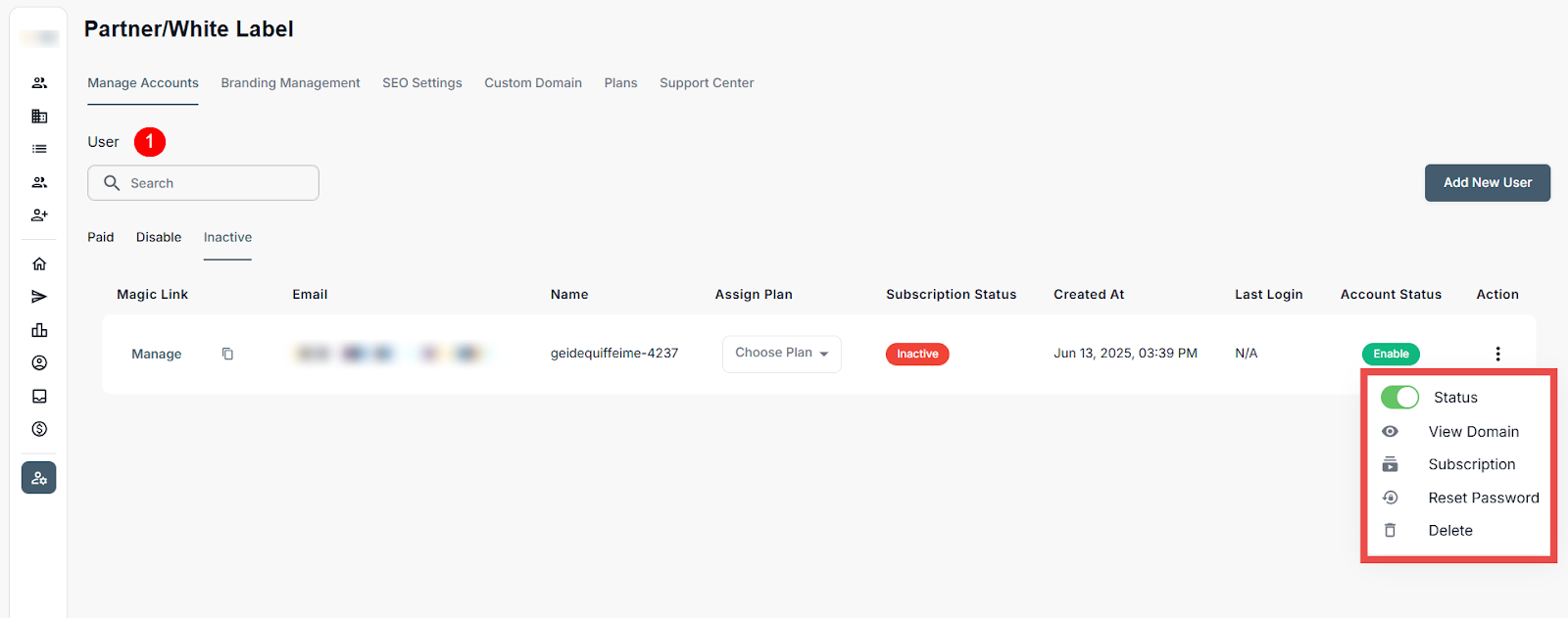The height and width of the screenshot is (618, 1568).
Task: Click the green Enable account status badge
Action: click(1390, 354)
